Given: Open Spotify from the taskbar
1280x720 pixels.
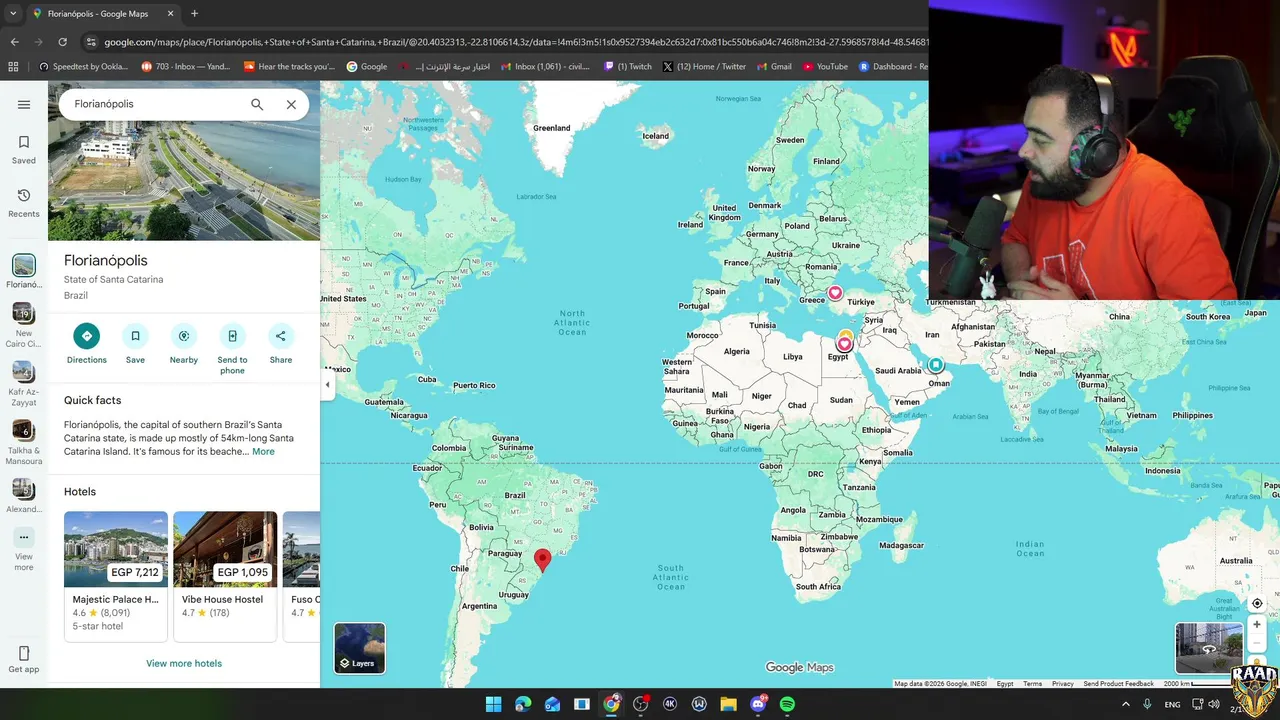Looking at the screenshot, I should (x=787, y=704).
